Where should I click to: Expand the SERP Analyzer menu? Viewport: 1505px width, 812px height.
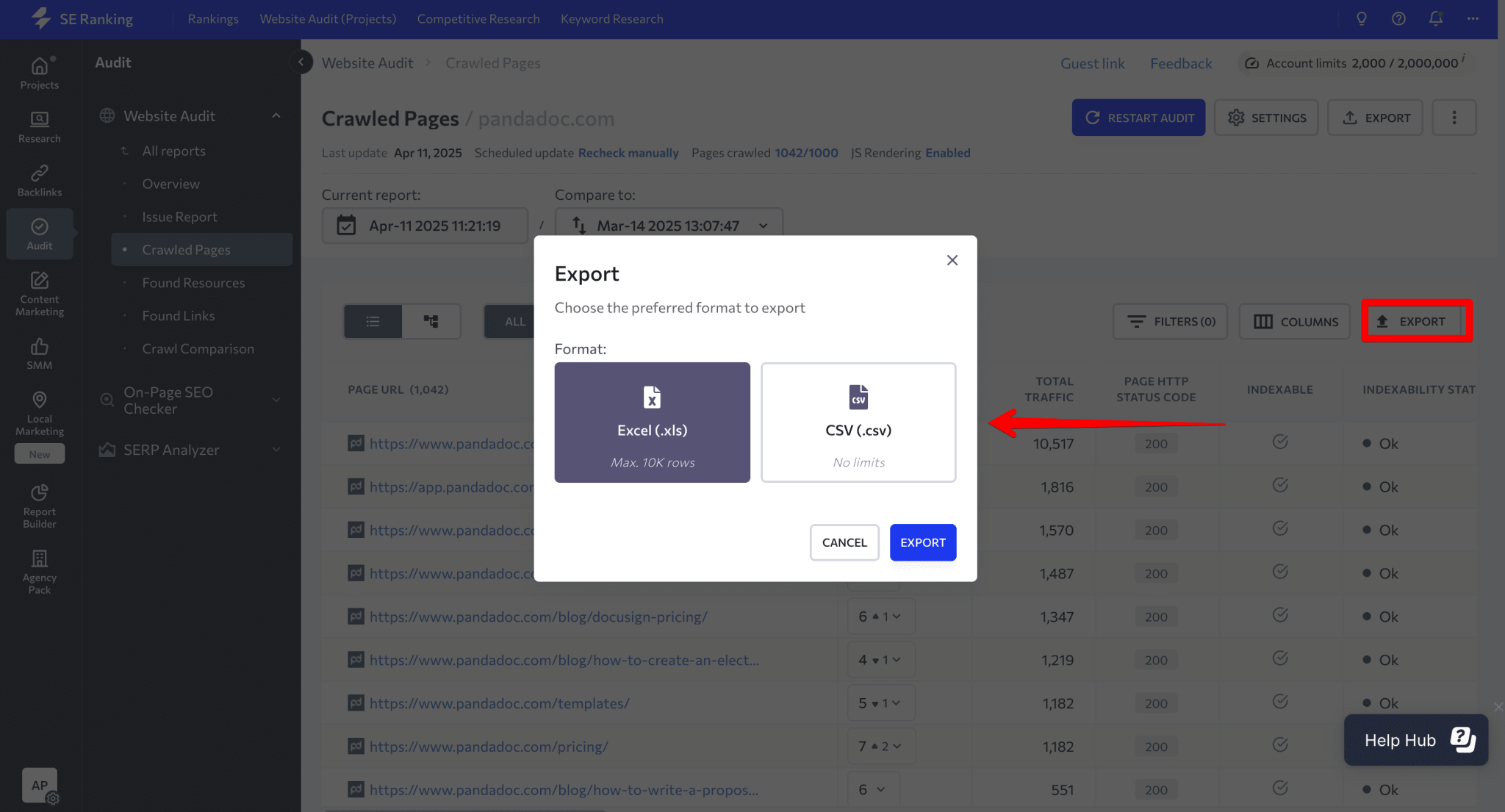pyautogui.click(x=276, y=449)
